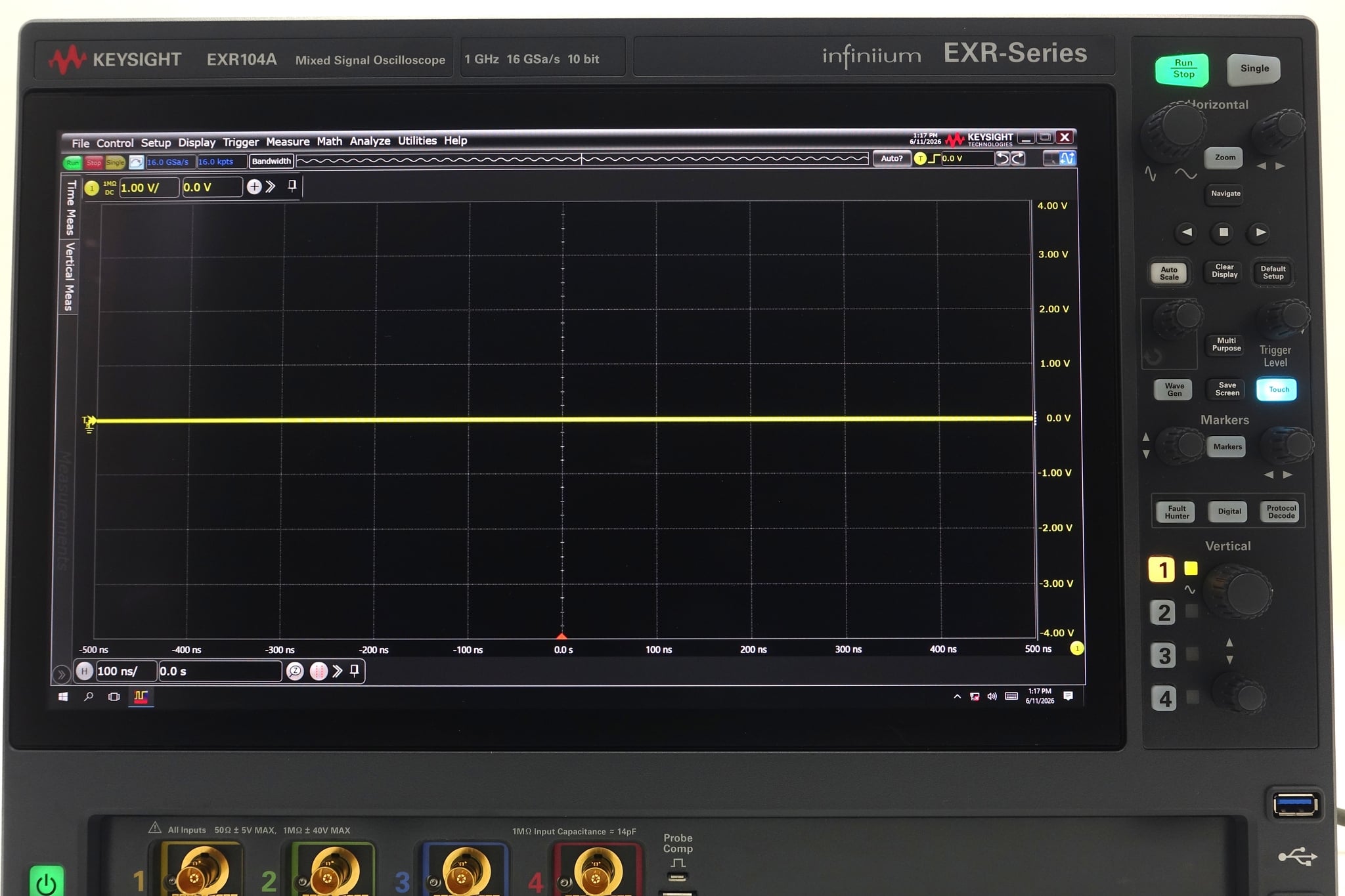The height and width of the screenshot is (896, 1345).
Task: Open the Help menu
Action: coord(455,140)
